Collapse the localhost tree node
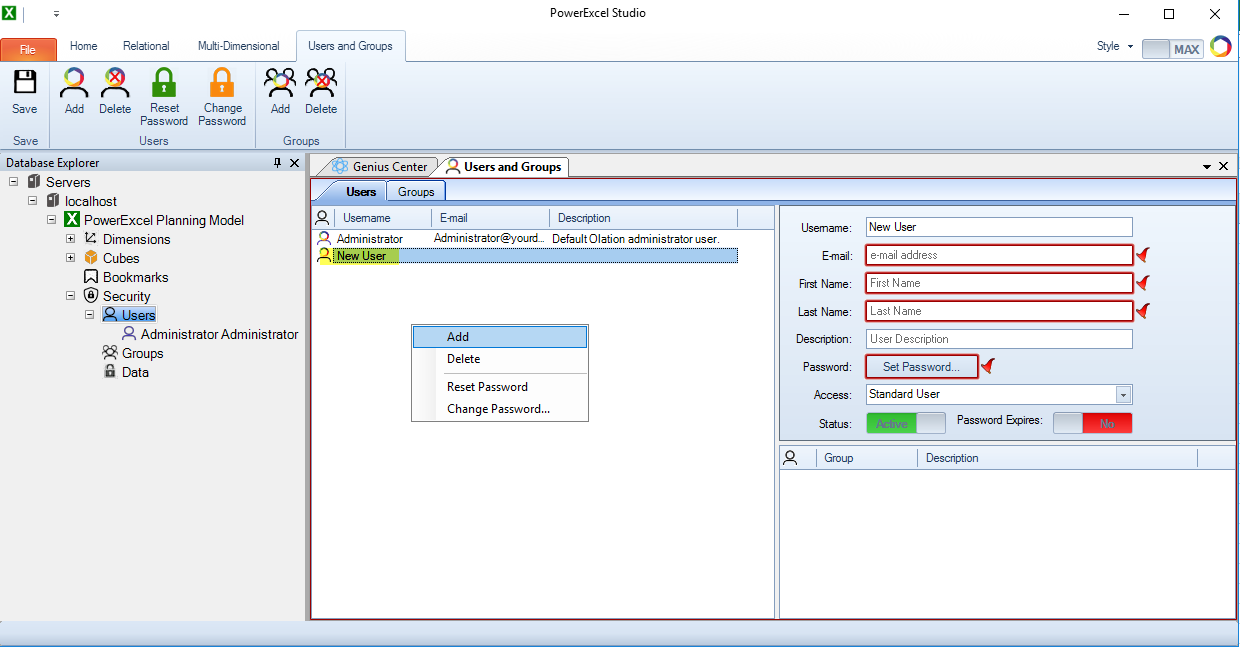The height and width of the screenshot is (647, 1240). coord(32,201)
